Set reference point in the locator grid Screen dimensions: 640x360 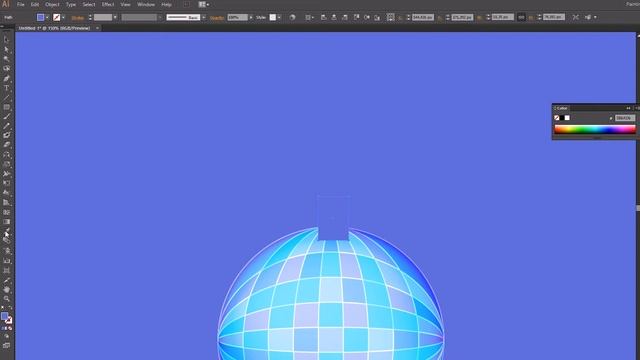[x=390, y=17]
